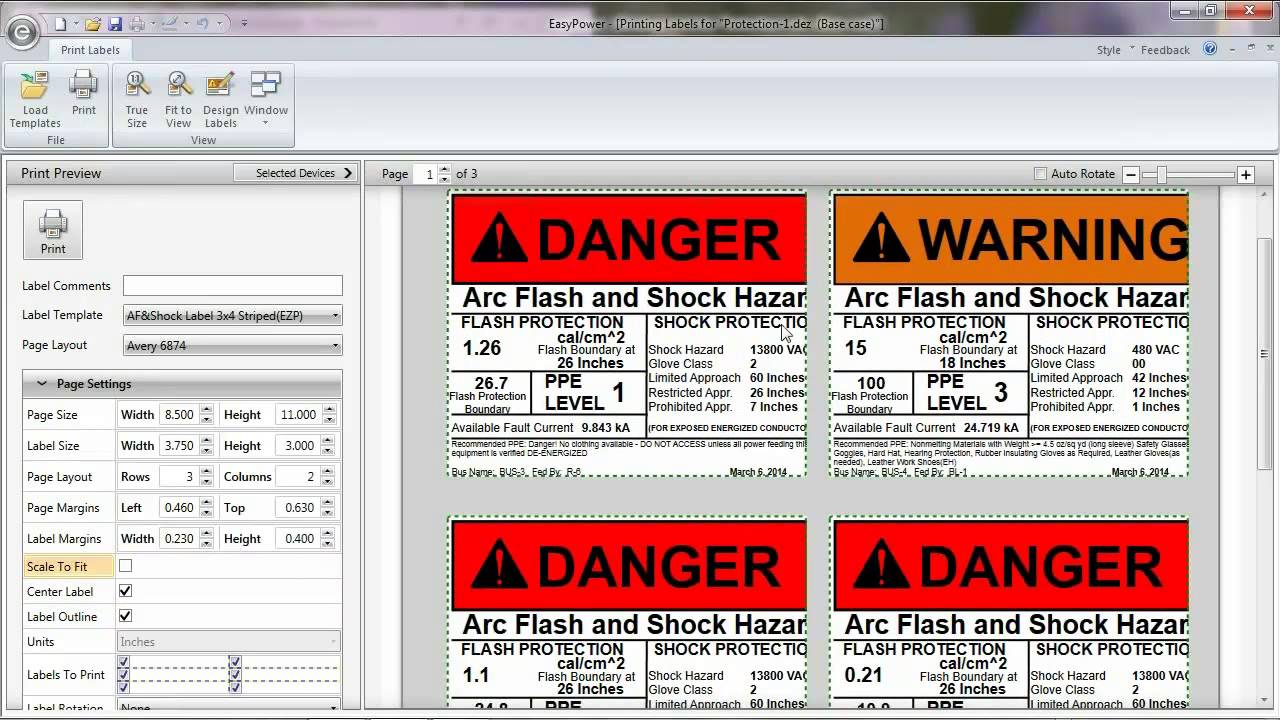Toggle first-row second-column Labels To Print checkbox
The height and width of the screenshot is (720, 1280).
pyautogui.click(x=235, y=662)
